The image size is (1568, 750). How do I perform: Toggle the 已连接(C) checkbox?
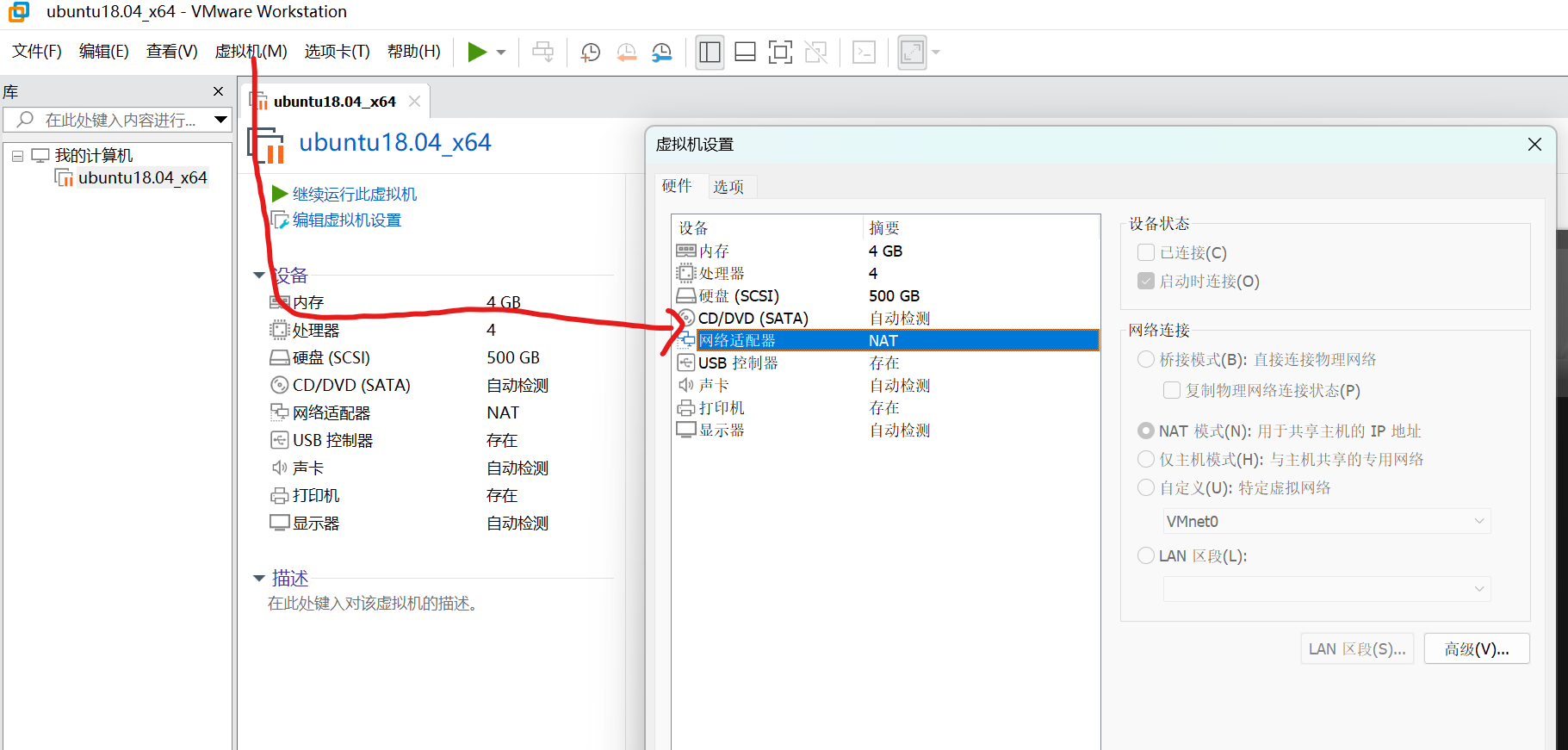tap(1146, 252)
